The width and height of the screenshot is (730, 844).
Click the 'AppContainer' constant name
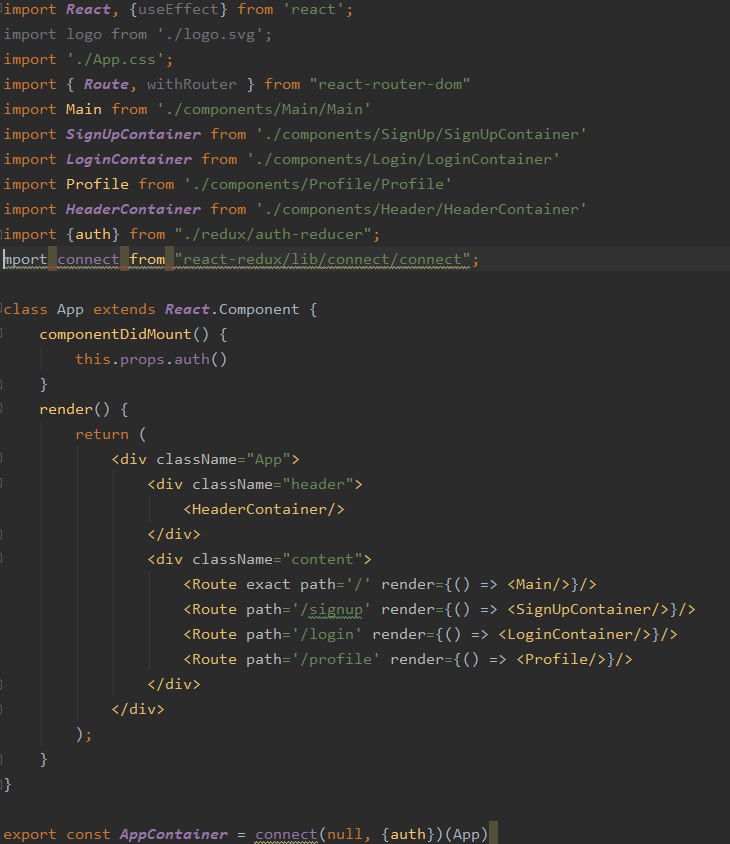click(x=173, y=834)
